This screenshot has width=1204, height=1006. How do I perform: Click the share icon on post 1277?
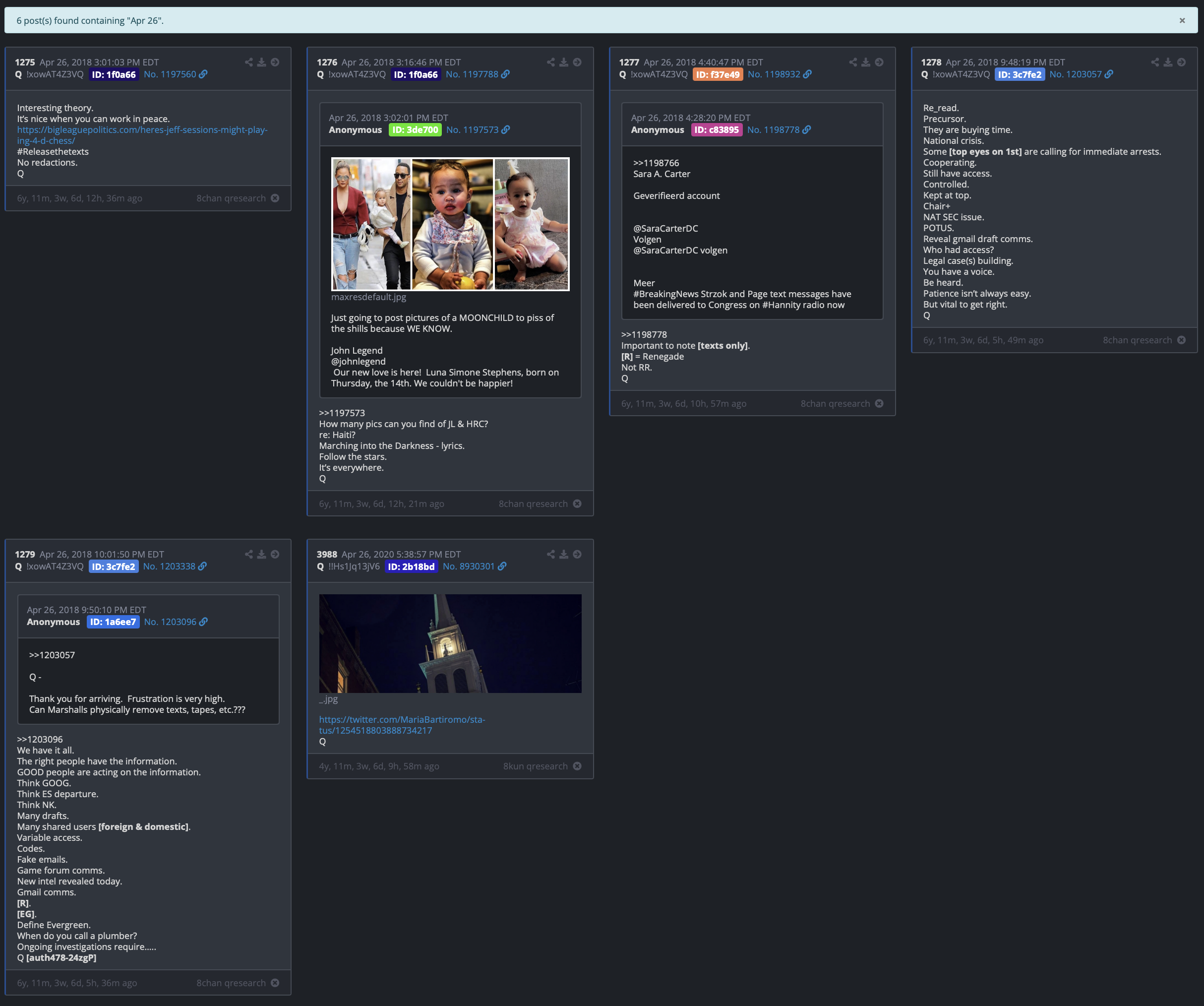(853, 62)
